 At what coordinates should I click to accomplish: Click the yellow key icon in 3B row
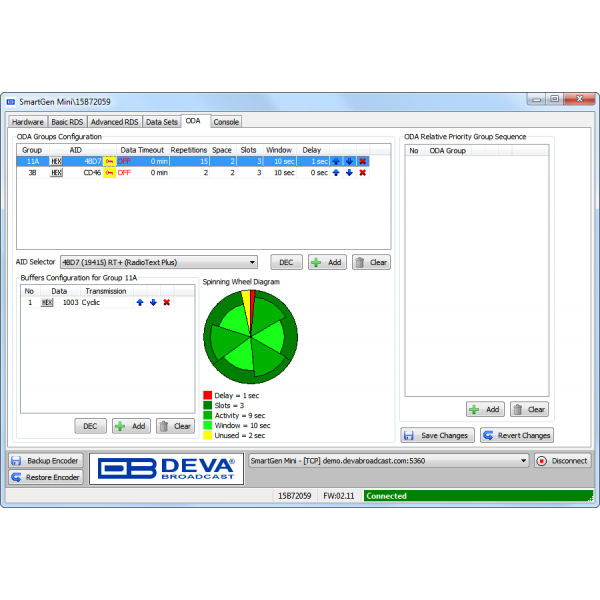109,173
